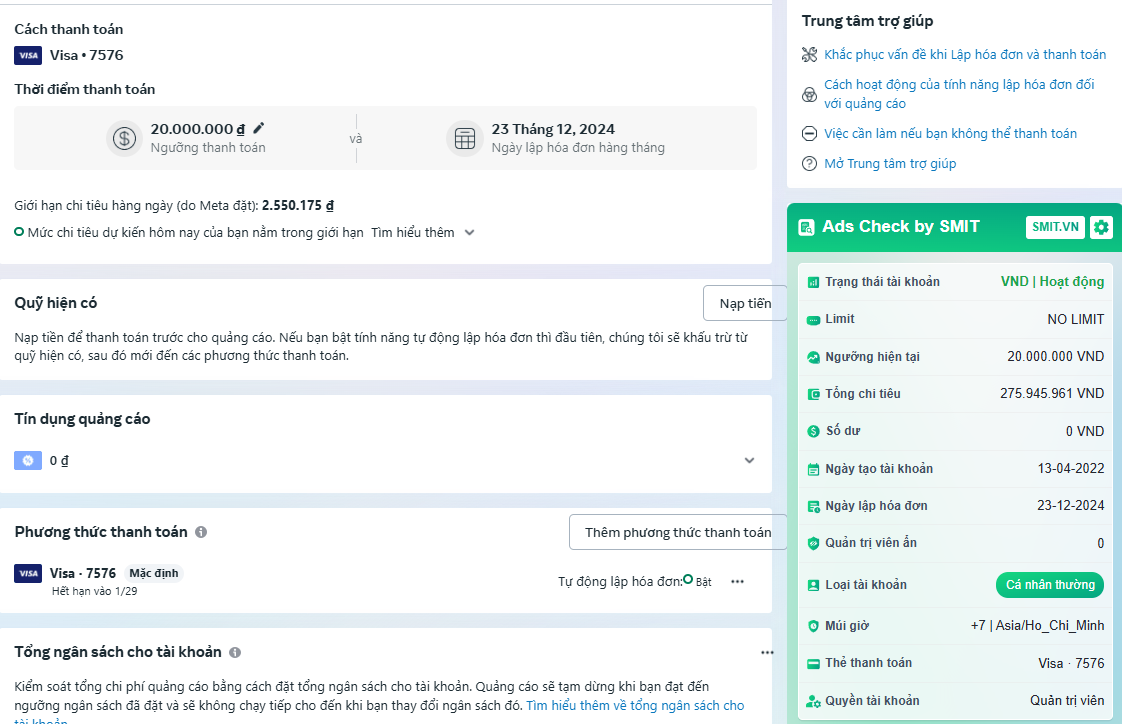Expand the Tín dụng quảng cáo section

point(749,461)
